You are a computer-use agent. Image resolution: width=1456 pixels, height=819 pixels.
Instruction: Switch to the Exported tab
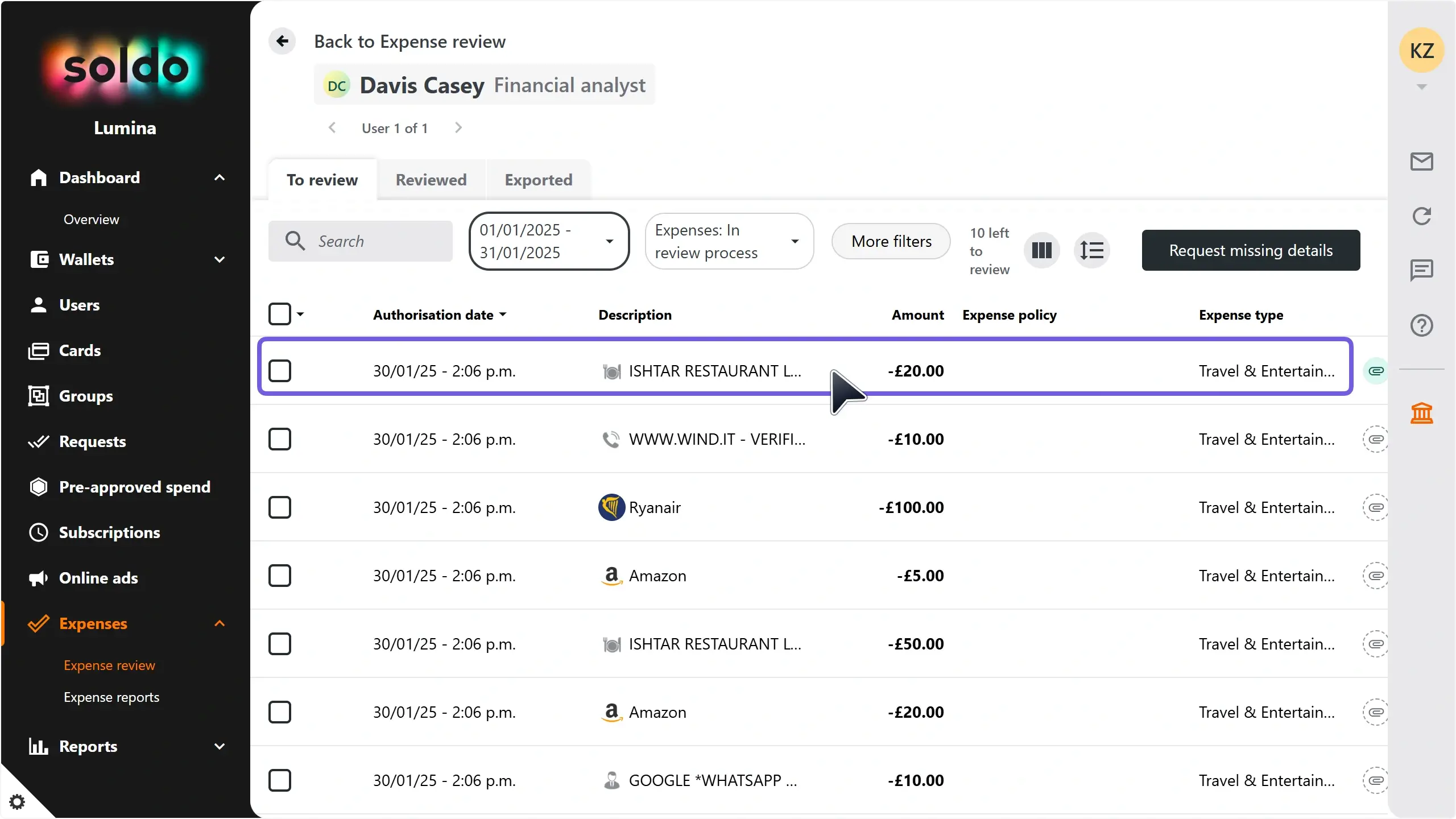[539, 180]
